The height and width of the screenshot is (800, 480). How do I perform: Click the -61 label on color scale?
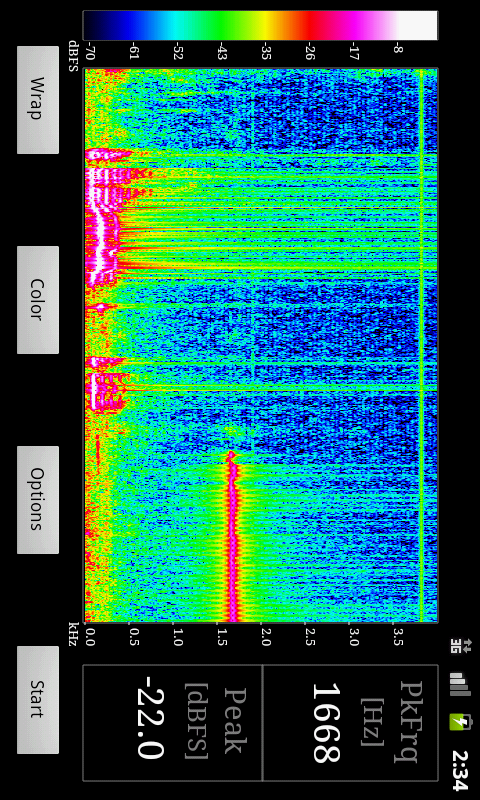coord(133,53)
